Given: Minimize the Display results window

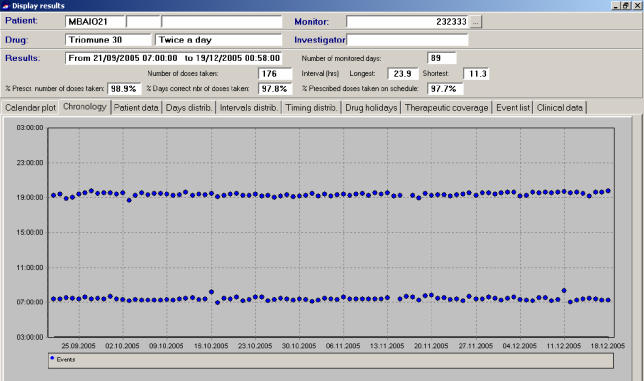Looking at the screenshot, I should [x=616, y=5].
